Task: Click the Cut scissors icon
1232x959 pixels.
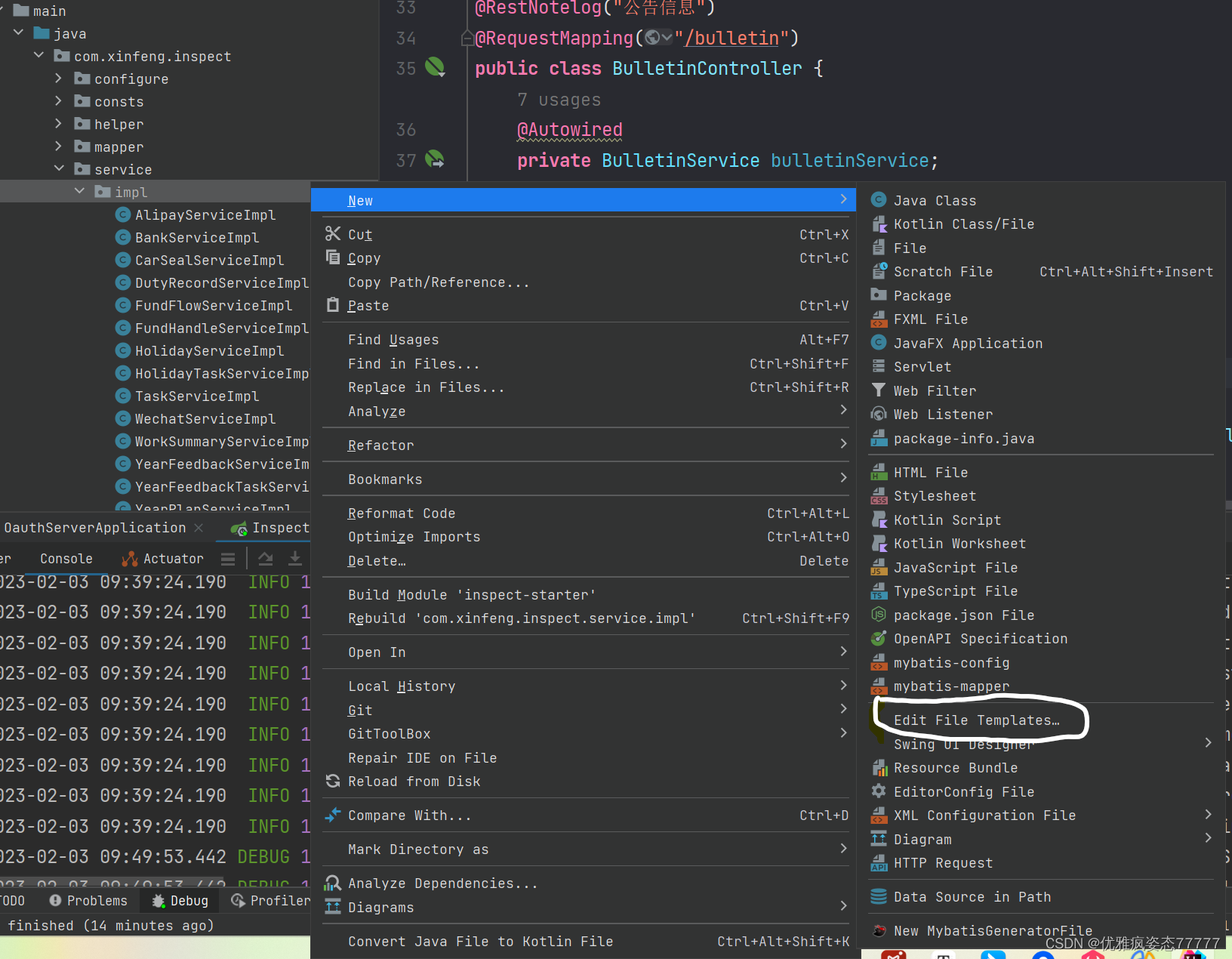Action: point(333,234)
